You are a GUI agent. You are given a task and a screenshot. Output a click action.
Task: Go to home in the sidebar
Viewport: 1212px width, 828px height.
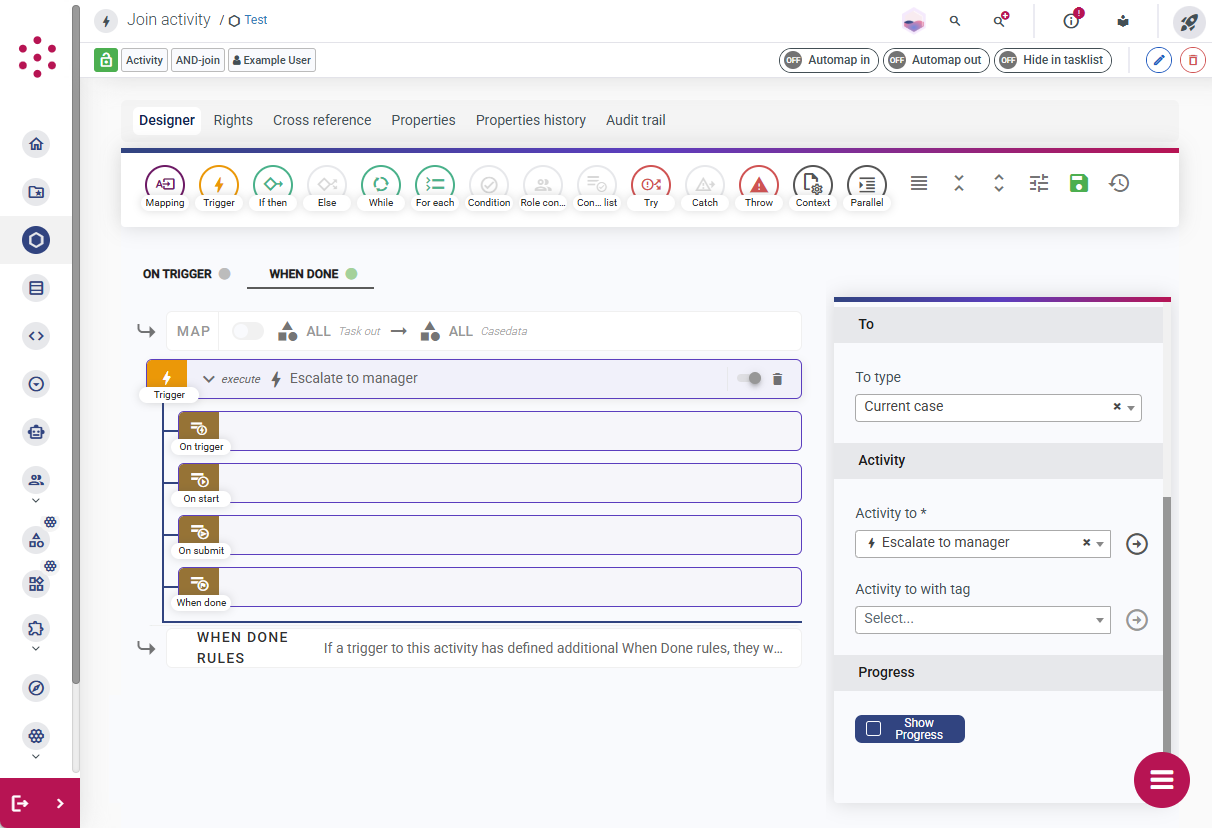(x=36, y=144)
